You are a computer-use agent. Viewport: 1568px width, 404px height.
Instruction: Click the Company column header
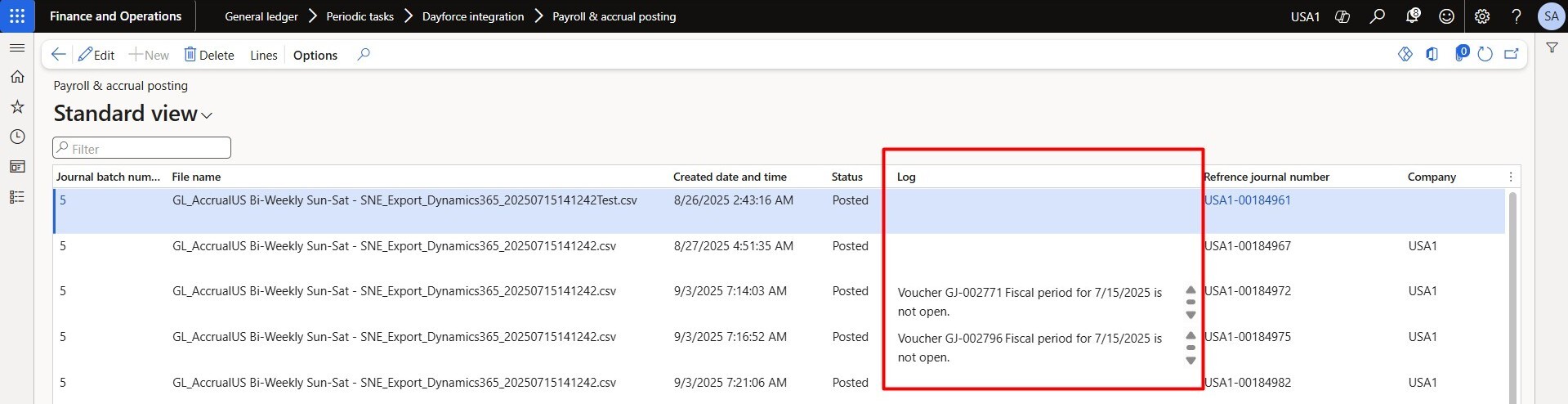click(x=1432, y=177)
